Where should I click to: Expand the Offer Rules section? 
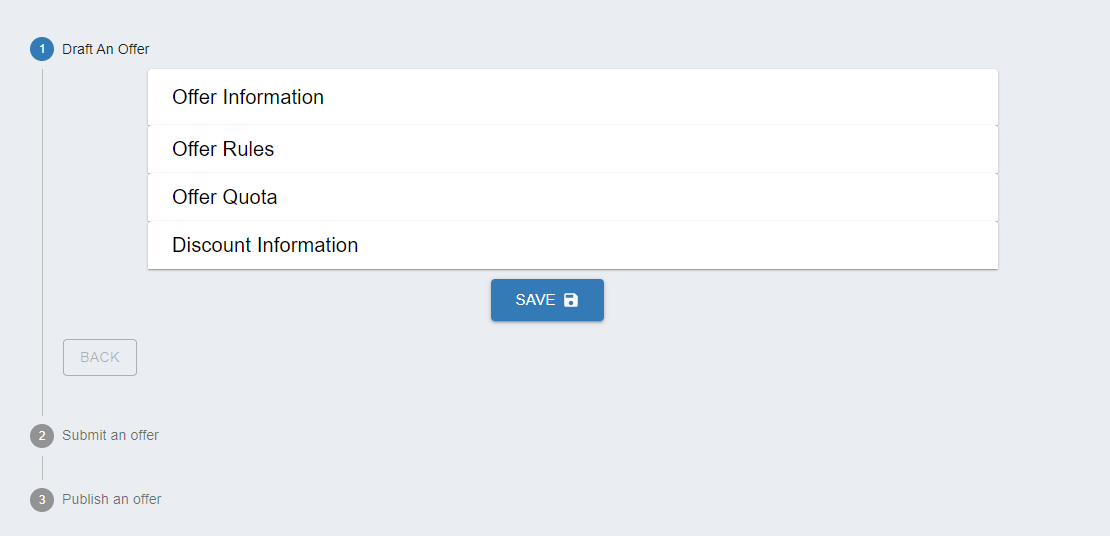coord(572,149)
